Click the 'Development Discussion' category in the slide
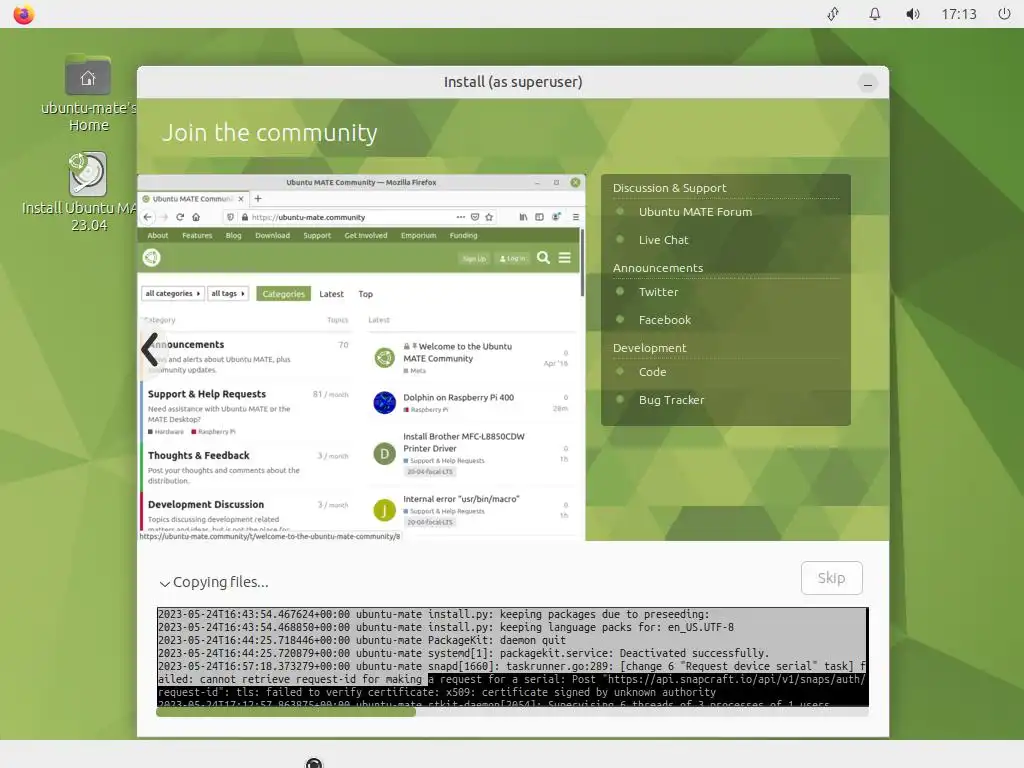 point(206,504)
